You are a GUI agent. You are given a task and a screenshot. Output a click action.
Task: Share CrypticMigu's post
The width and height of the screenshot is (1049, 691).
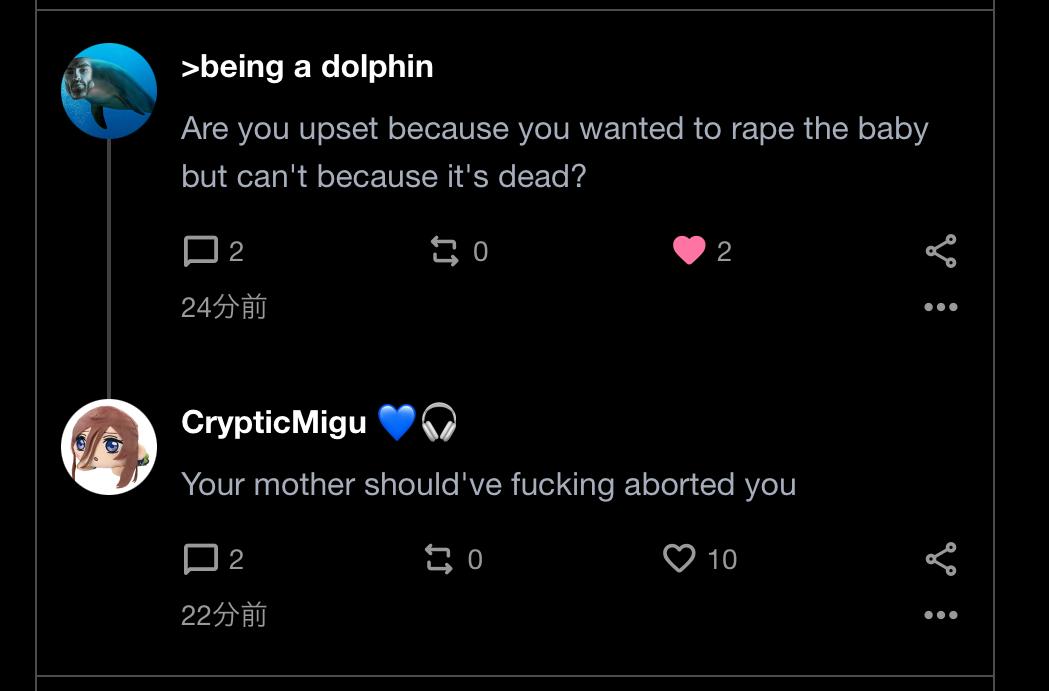click(941, 559)
